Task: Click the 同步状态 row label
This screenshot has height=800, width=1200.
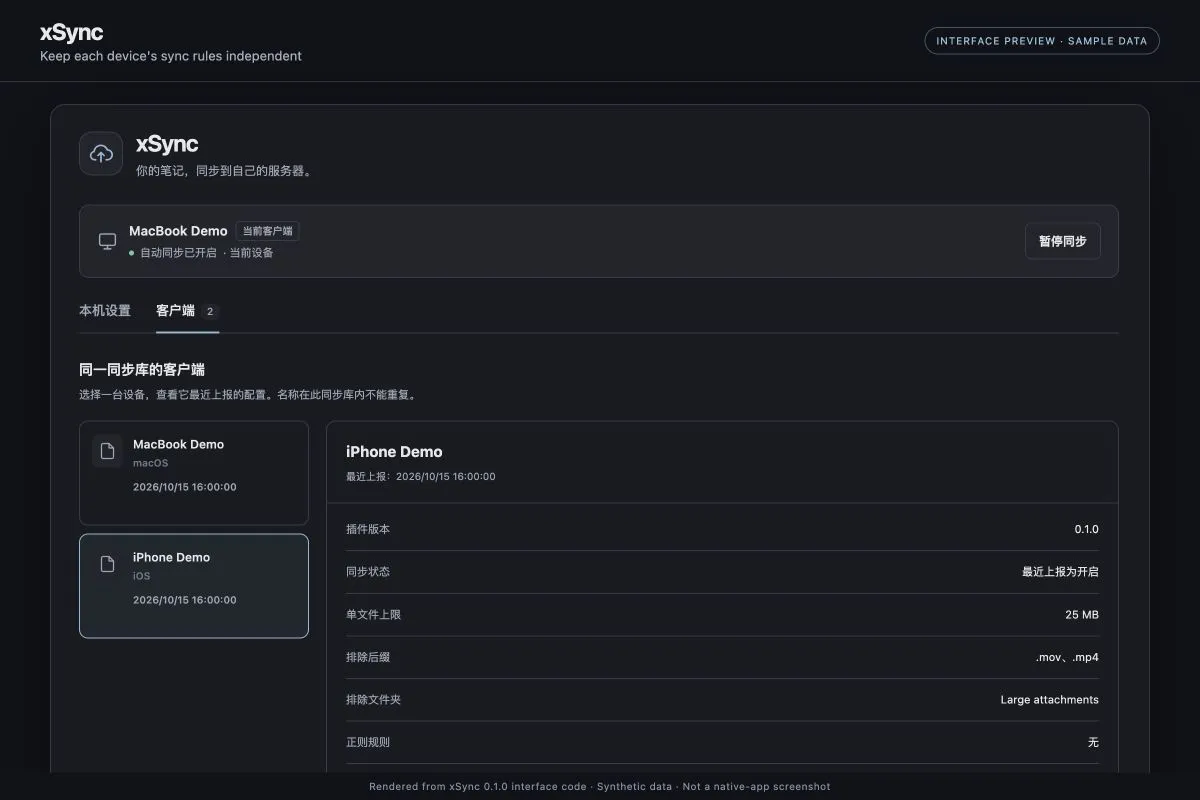Action: pos(368,572)
